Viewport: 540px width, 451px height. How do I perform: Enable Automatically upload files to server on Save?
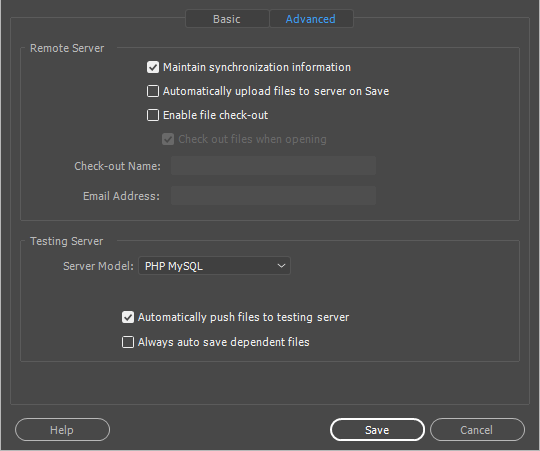click(153, 91)
